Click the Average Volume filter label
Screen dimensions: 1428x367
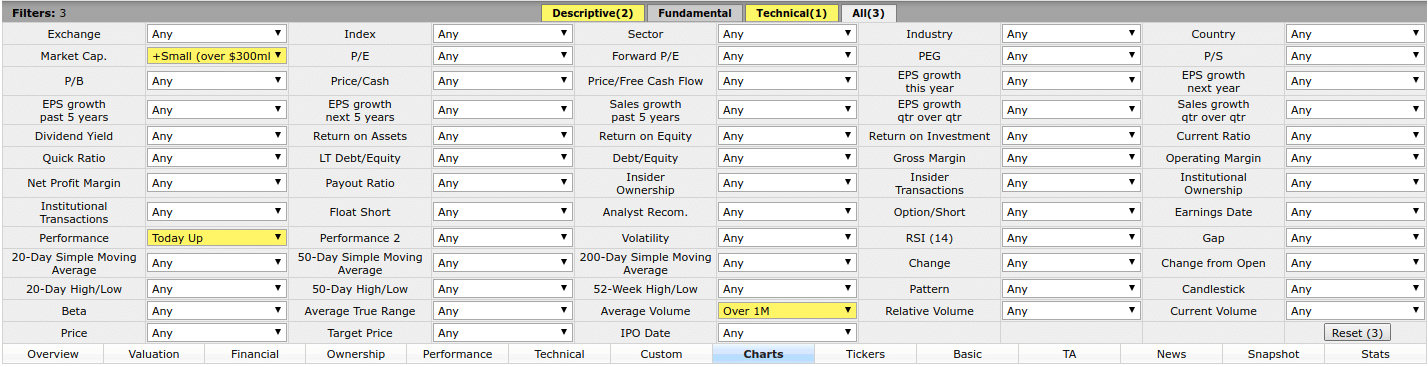(x=645, y=311)
